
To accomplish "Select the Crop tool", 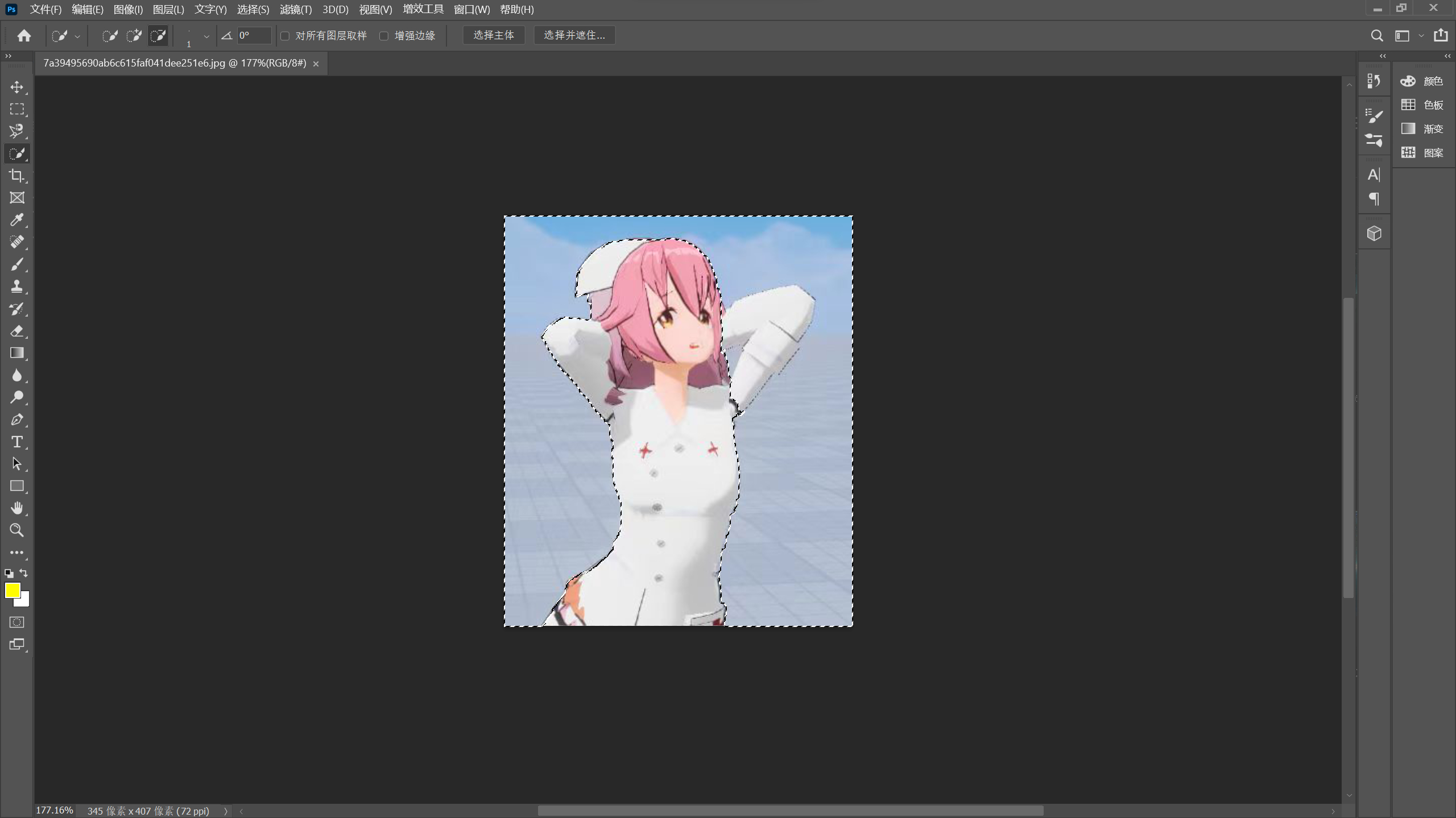I will click(x=17, y=176).
